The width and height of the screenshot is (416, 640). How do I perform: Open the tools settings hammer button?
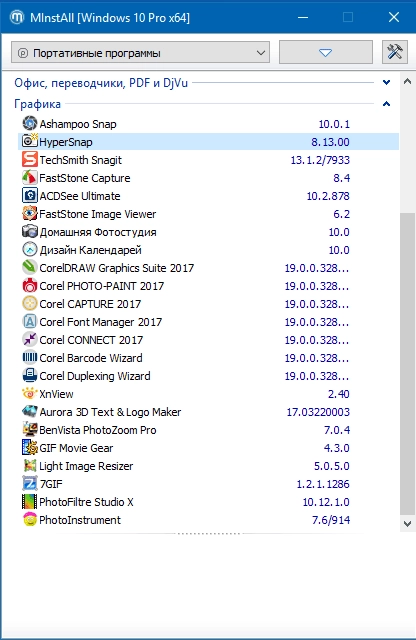(395, 52)
